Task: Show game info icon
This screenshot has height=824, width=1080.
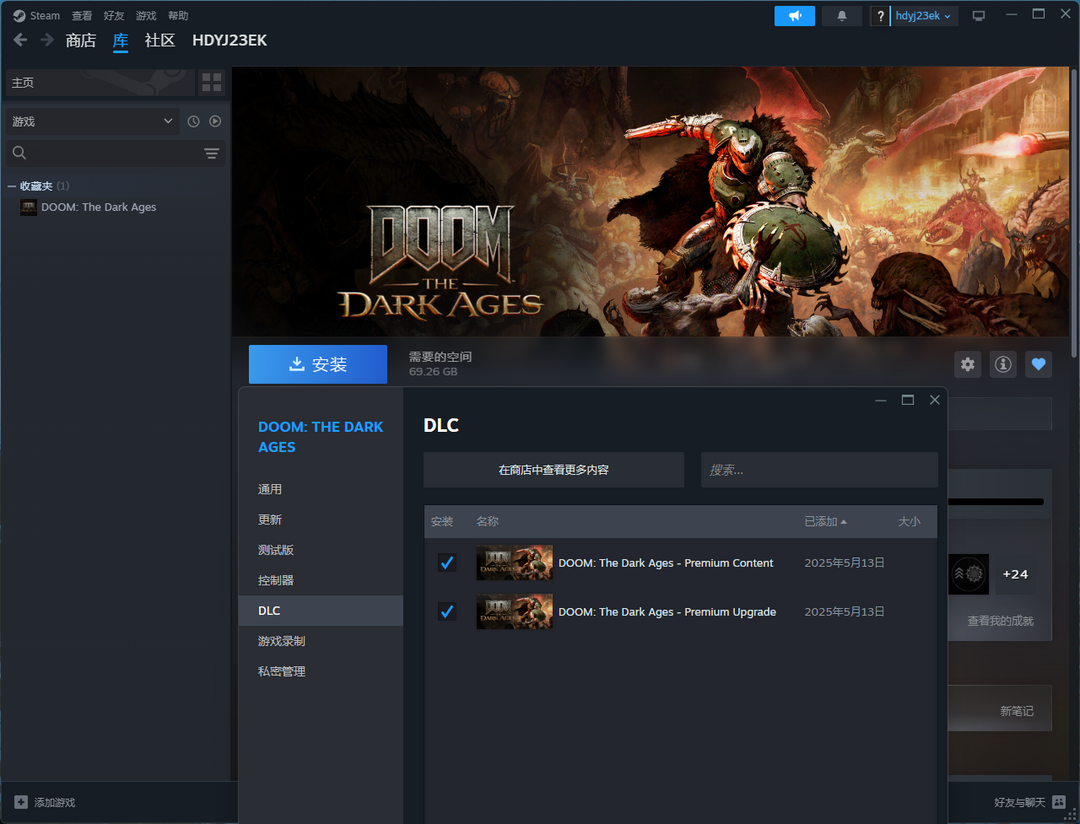Action: pos(1003,364)
